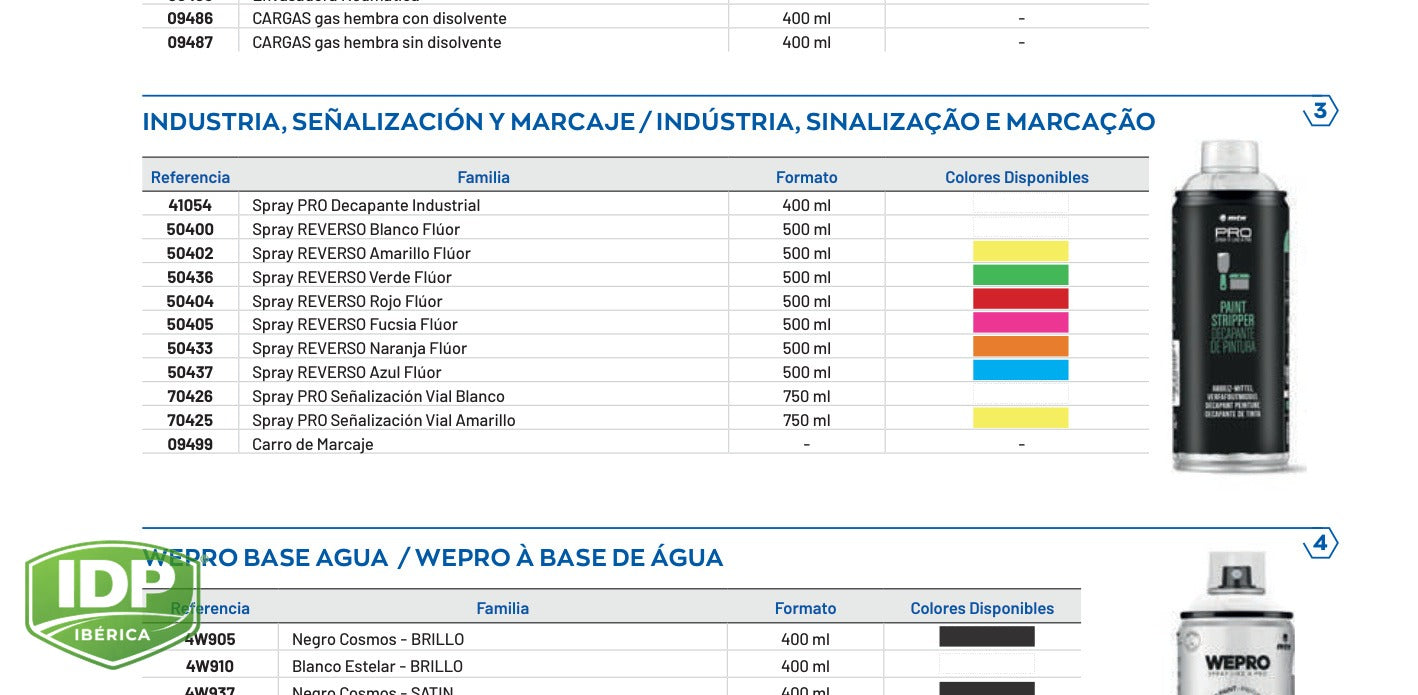Viewport: 1418px width, 695px height.
Task: Click CARGAS gas hembra sin disolvente
Action: 377,42
